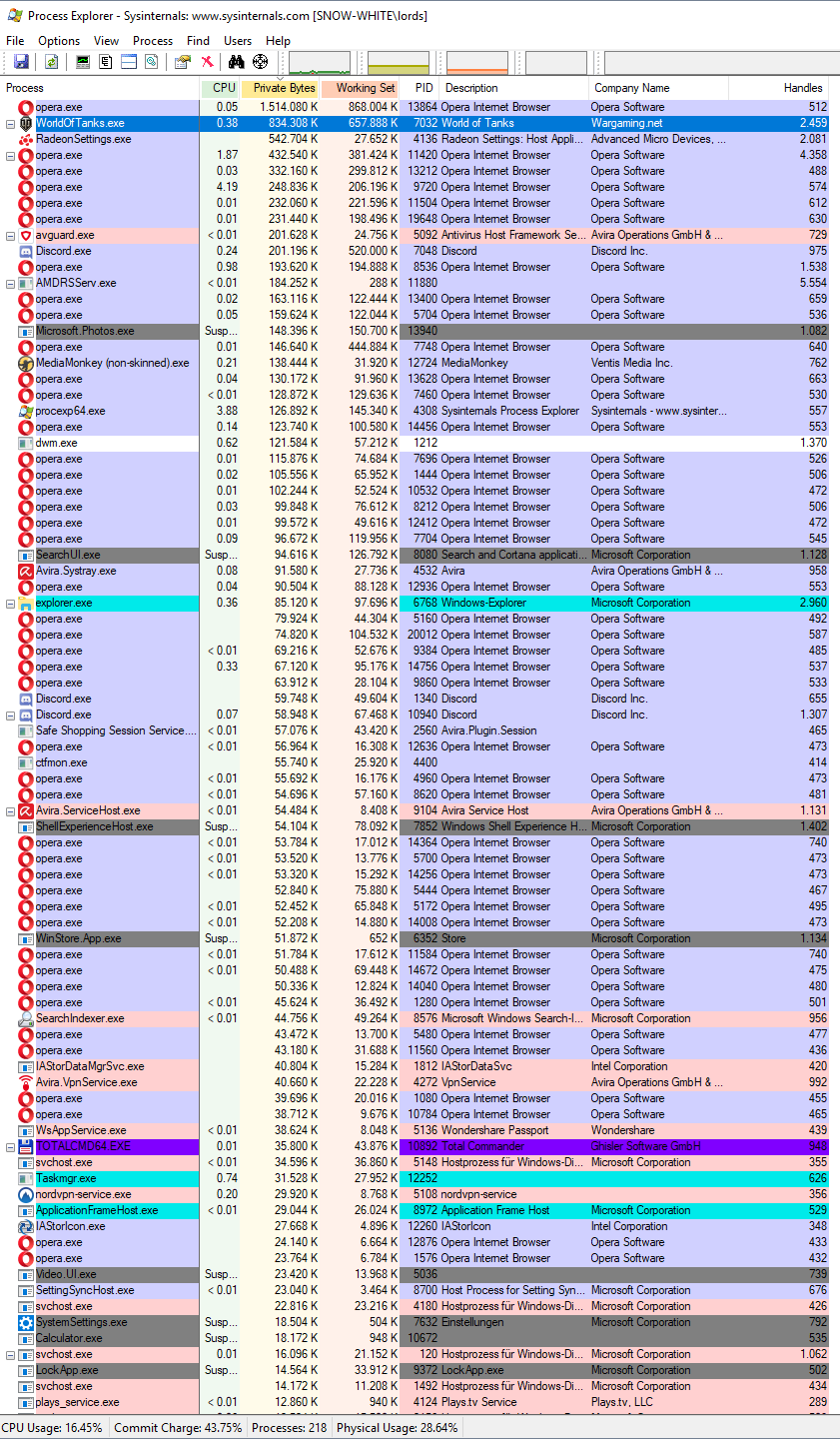Click the procexp64.exe process icon

[x=26, y=411]
